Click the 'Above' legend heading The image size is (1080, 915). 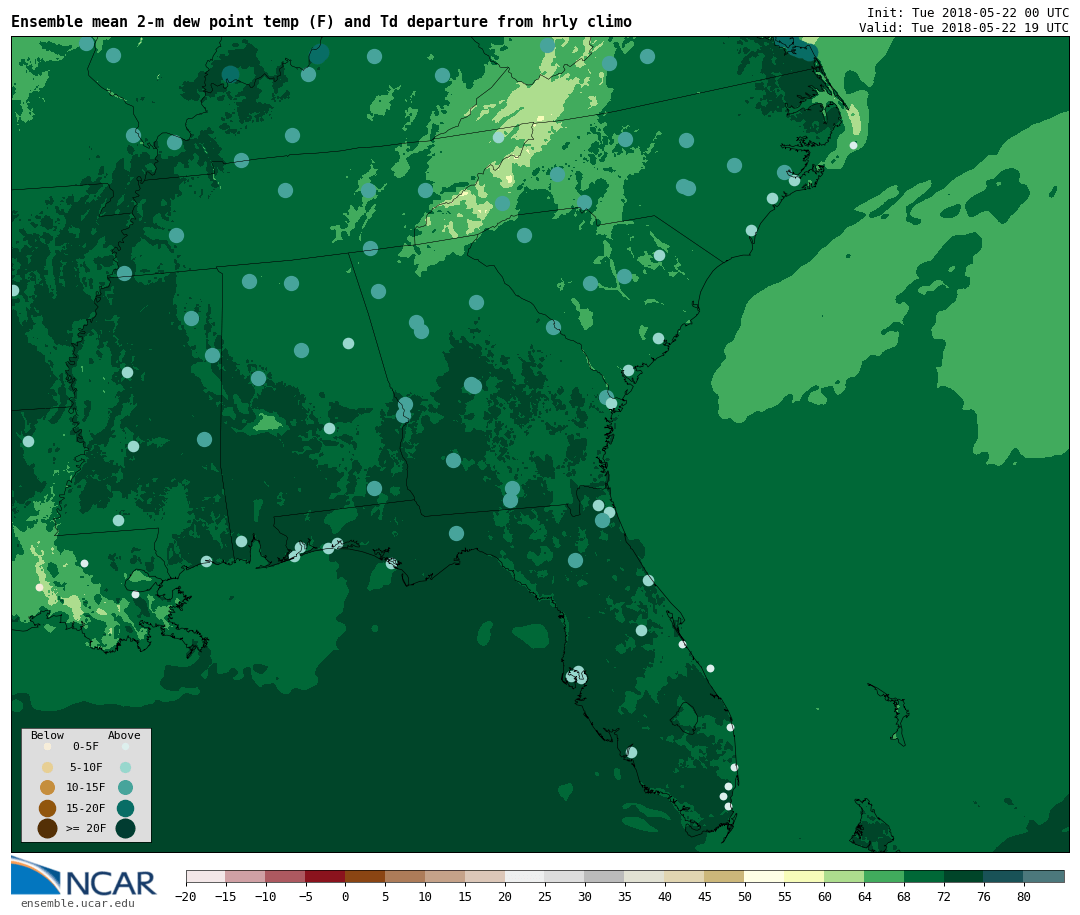click(x=124, y=735)
